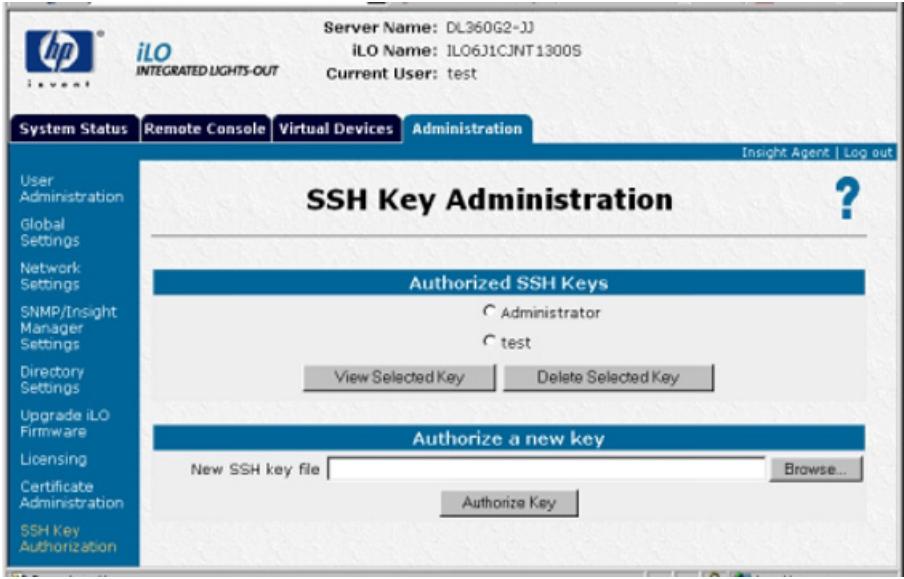Image resolution: width=904 pixels, height=579 pixels.
Task: Select the test user SSH key radio button
Action: 489,341
